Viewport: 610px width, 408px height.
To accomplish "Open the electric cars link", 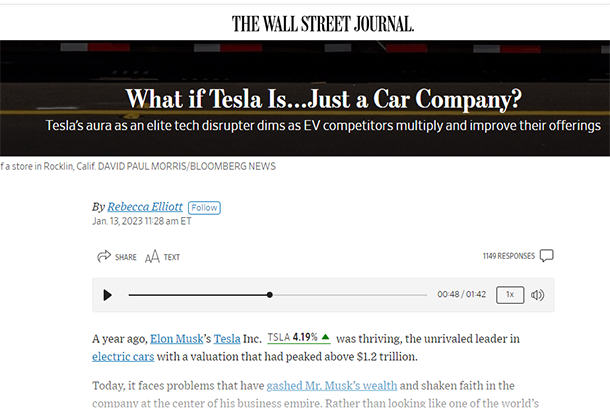I will click(123, 357).
